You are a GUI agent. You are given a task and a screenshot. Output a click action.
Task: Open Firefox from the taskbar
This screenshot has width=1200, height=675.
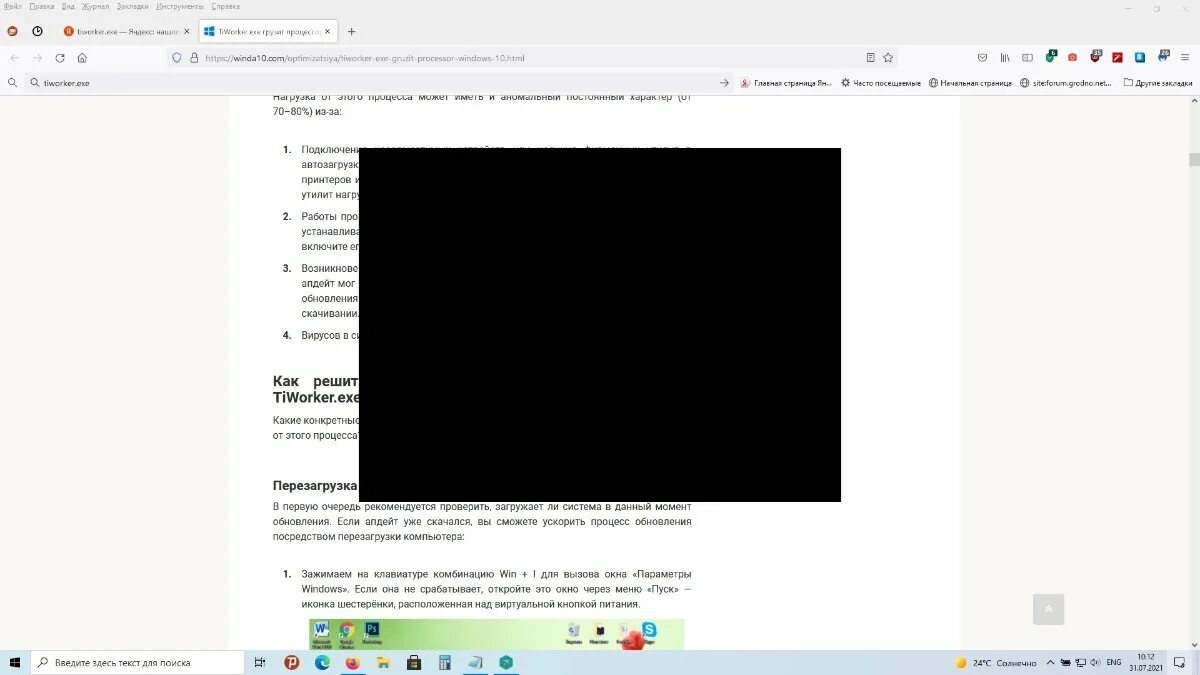(352, 662)
